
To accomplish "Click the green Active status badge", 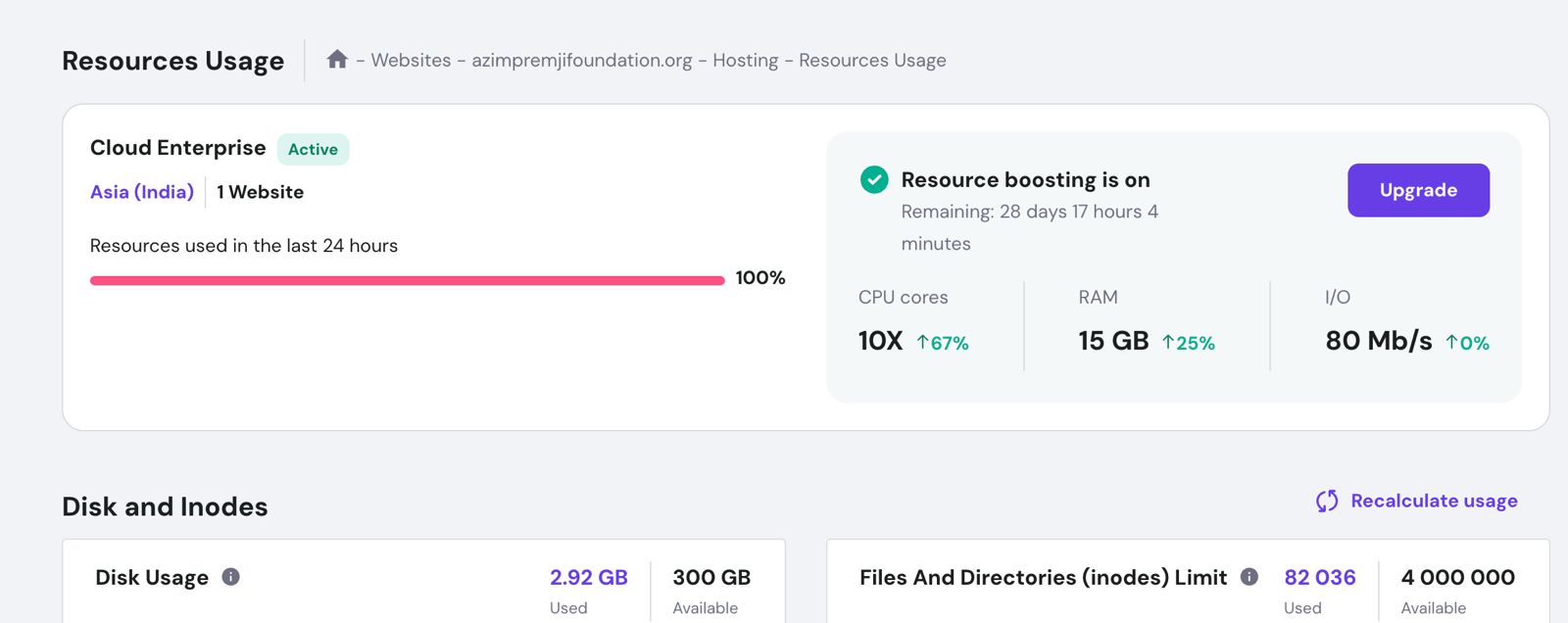I will 313,149.
